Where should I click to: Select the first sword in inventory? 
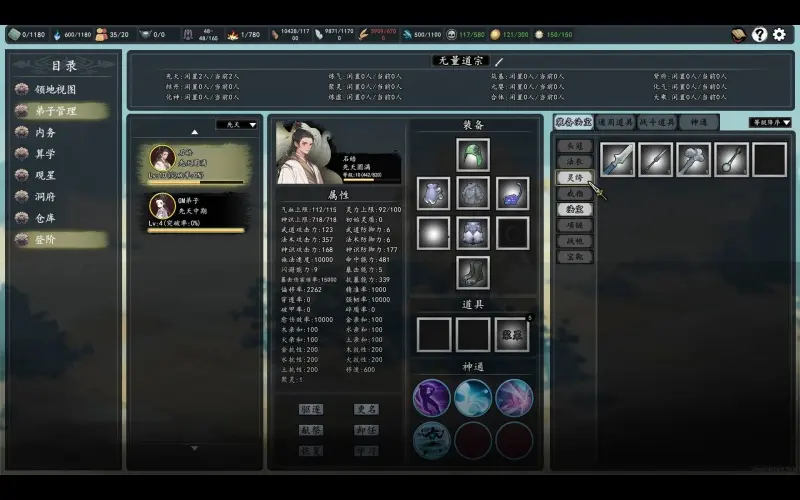point(618,160)
